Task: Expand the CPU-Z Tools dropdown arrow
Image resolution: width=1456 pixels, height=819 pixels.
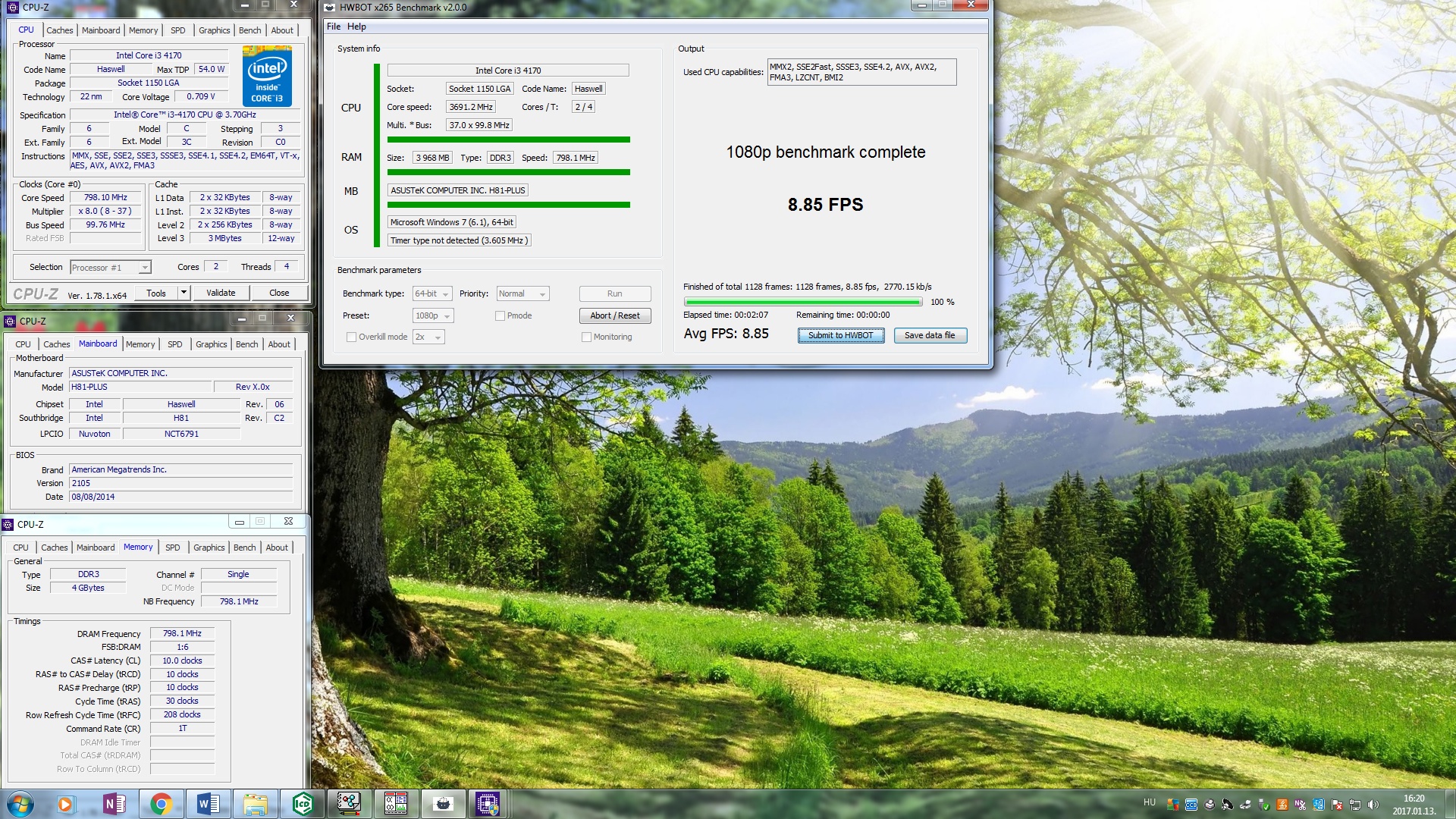Action: coord(184,293)
